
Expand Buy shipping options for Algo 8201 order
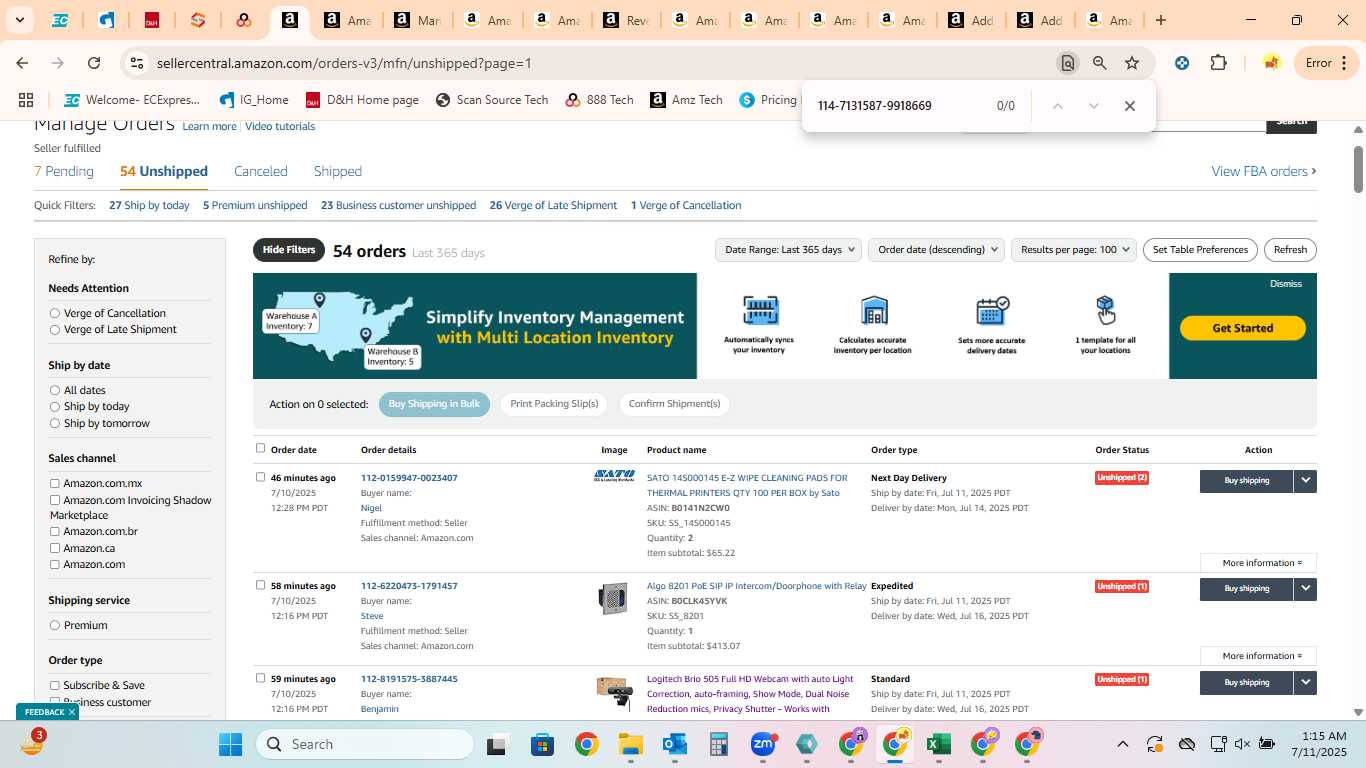[x=1305, y=589]
